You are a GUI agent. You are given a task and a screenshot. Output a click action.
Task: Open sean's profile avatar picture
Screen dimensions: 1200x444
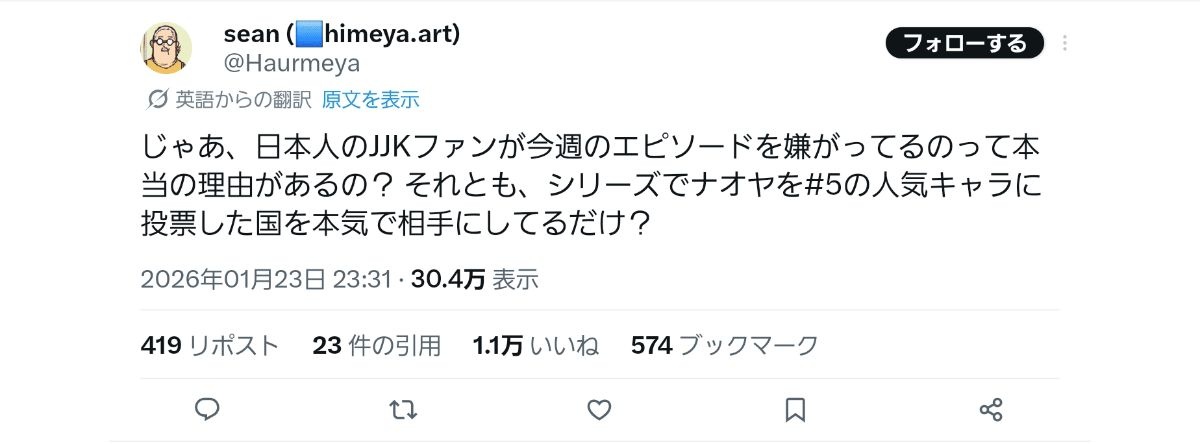pyautogui.click(x=167, y=47)
